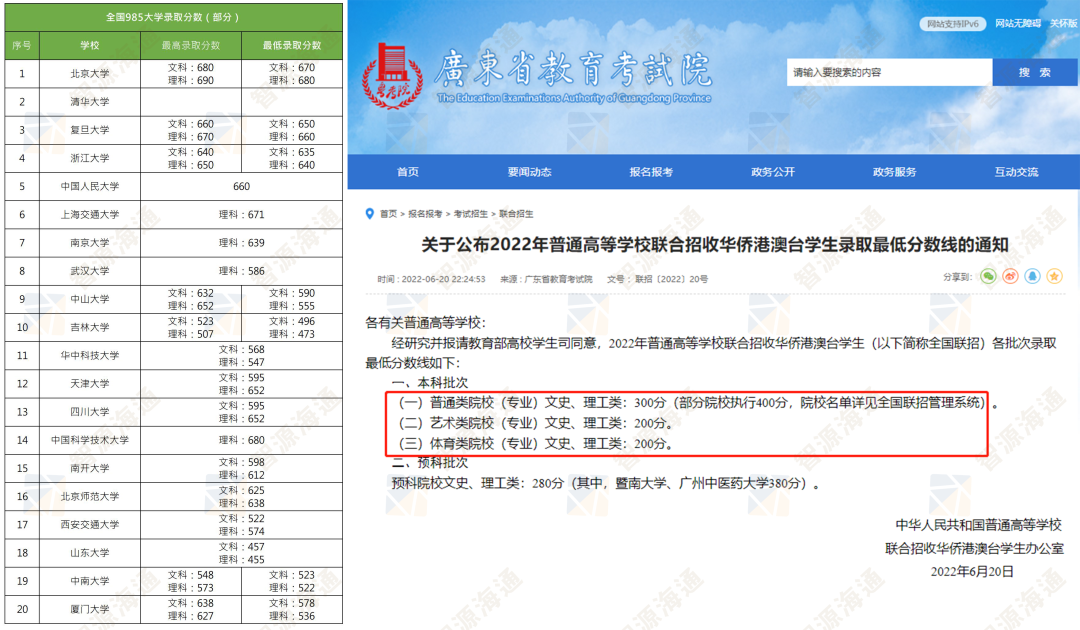Click the 艺术类院校 200分 line
The height and width of the screenshot is (630, 1080).
[x=535, y=423]
